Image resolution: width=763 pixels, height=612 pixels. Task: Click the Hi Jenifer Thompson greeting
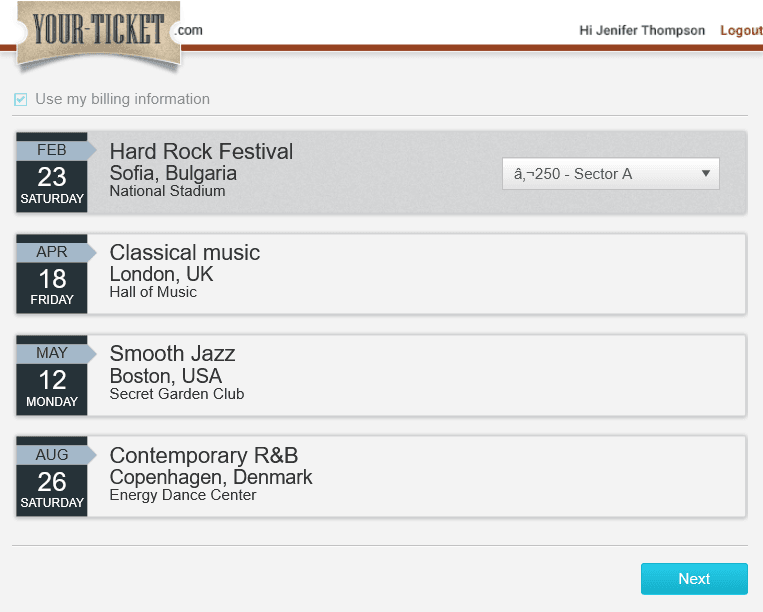[x=642, y=31]
